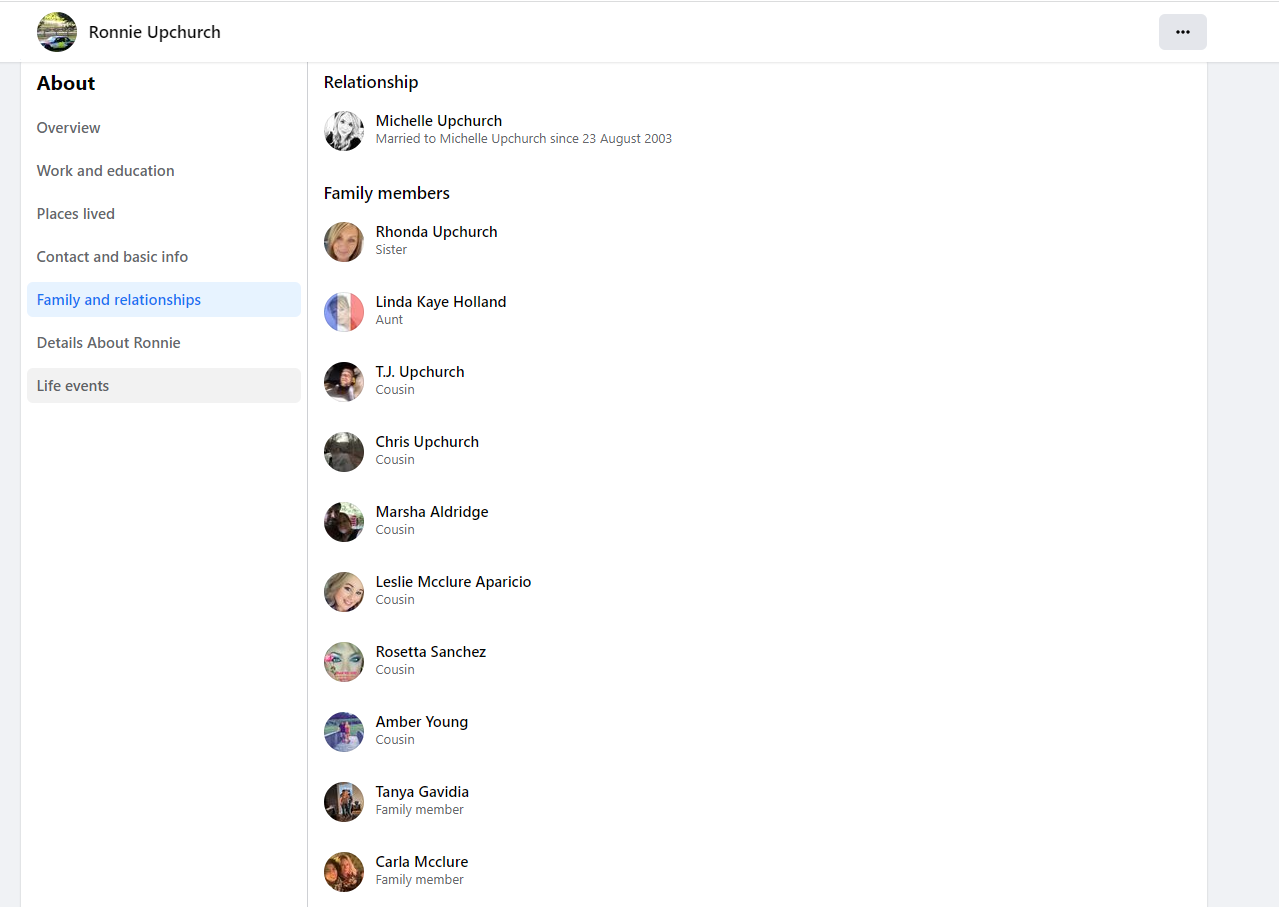This screenshot has width=1279, height=907.
Task: Switch to Work and education
Action: (106, 171)
